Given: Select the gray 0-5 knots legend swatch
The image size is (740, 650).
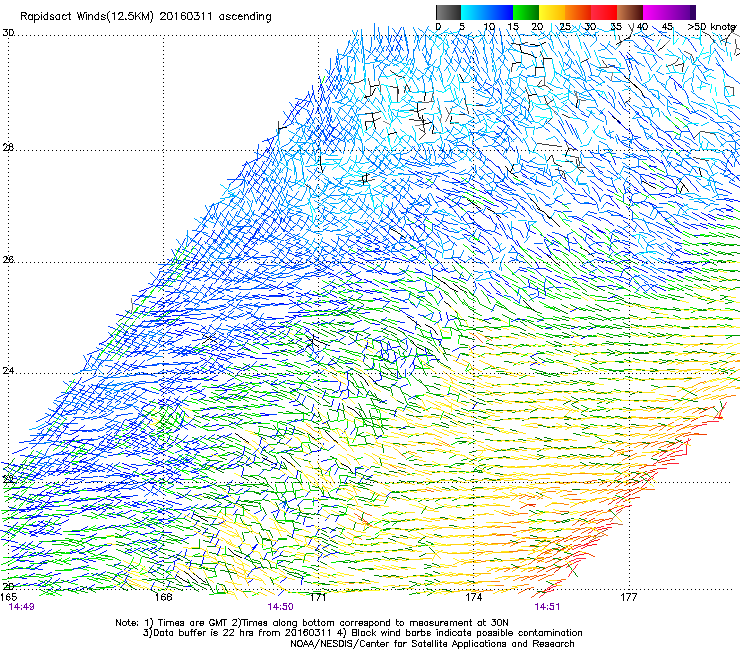Looking at the screenshot, I should [448, 12].
